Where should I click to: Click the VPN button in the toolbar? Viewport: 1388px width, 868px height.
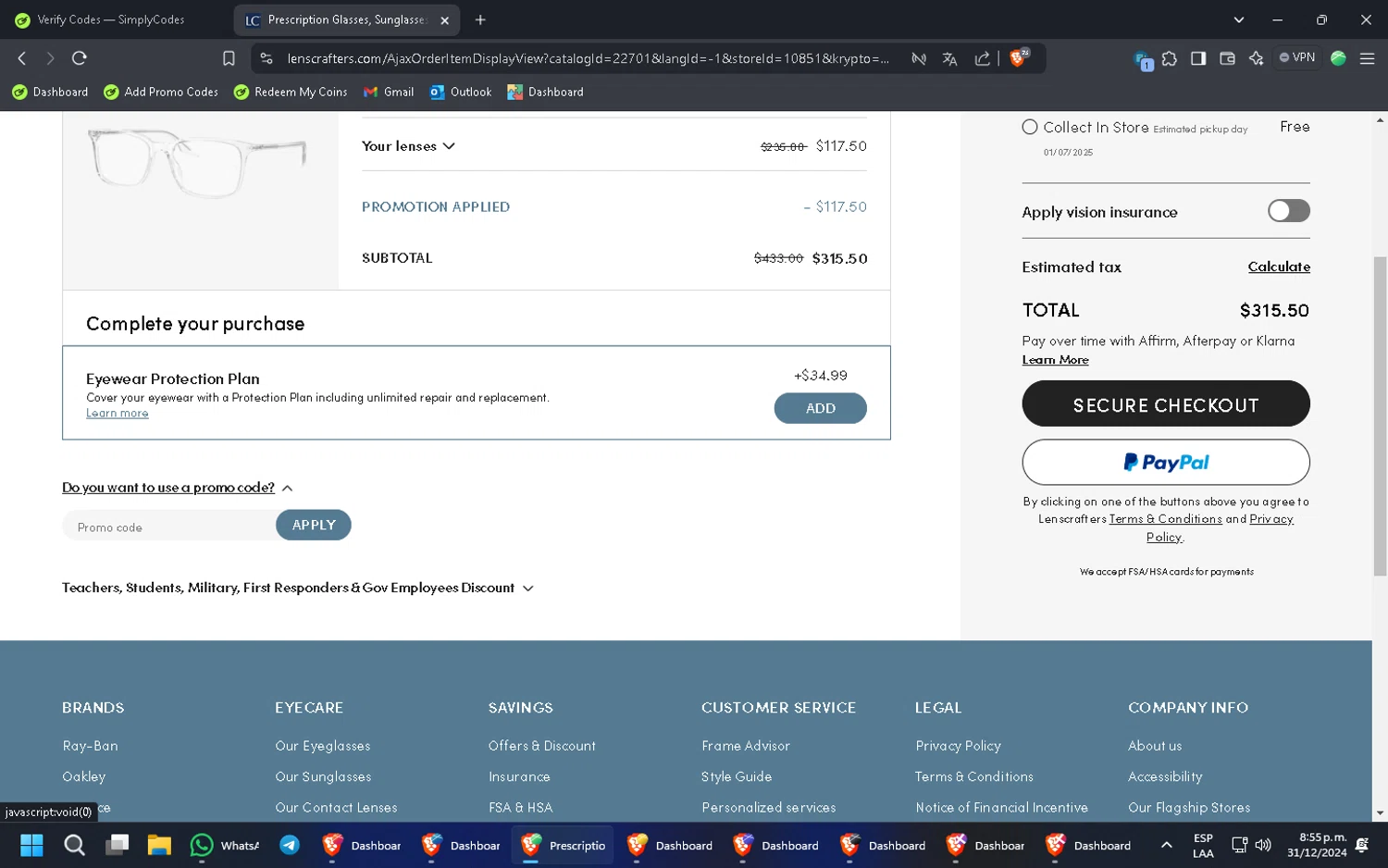tap(1296, 57)
